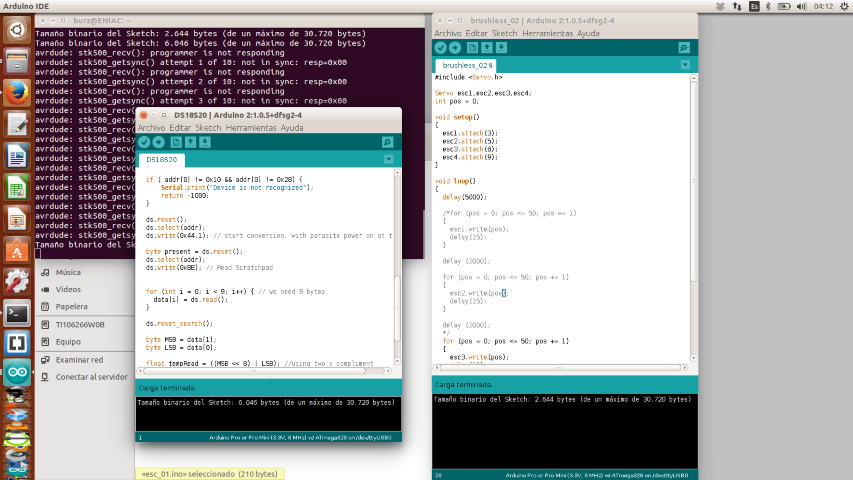Select the brushless_02 sketch tab
This screenshot has width=853, height=480.
coord(466,65)
